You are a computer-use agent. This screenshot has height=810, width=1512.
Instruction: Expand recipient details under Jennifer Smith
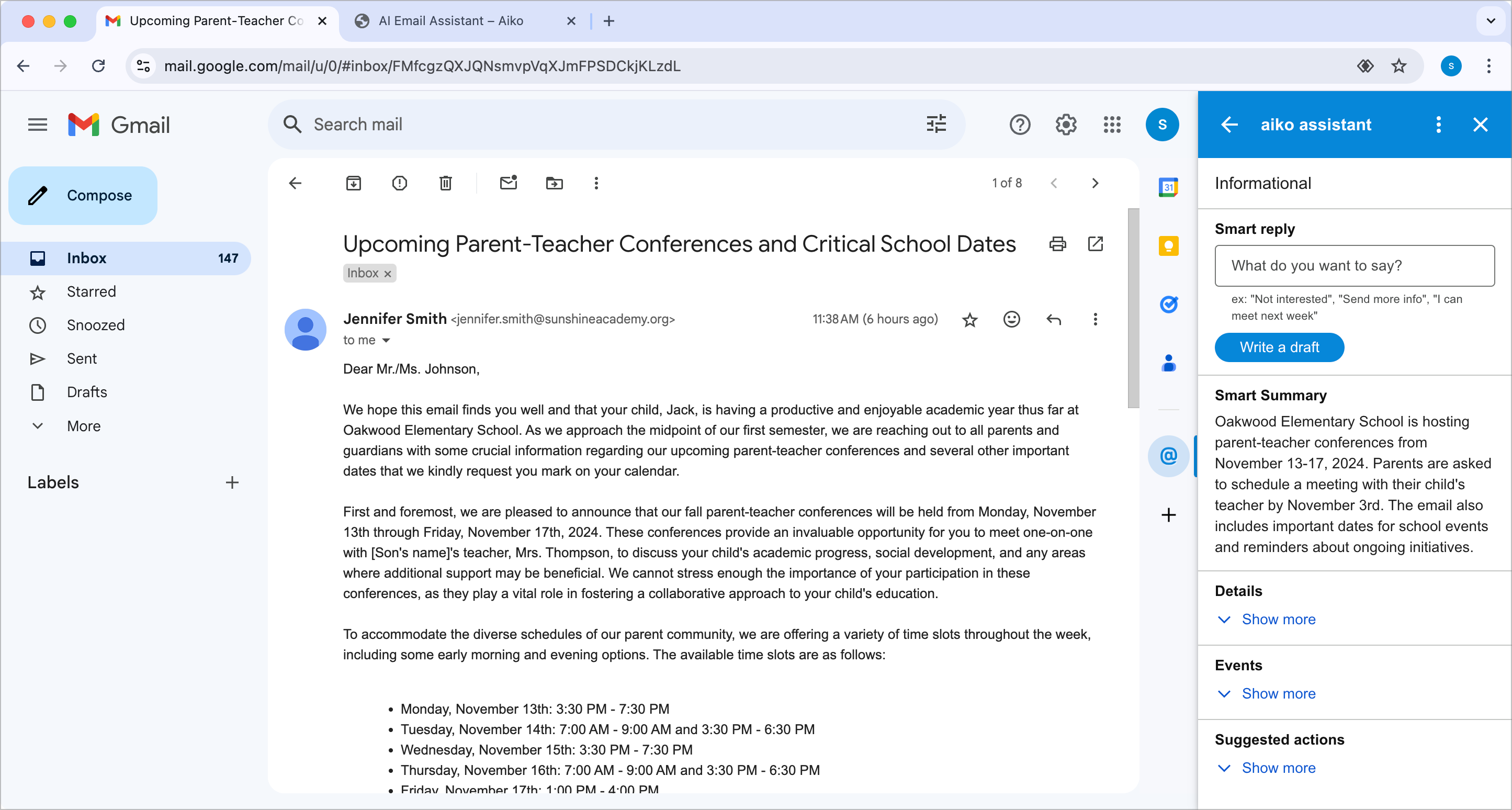coord(386,340)
